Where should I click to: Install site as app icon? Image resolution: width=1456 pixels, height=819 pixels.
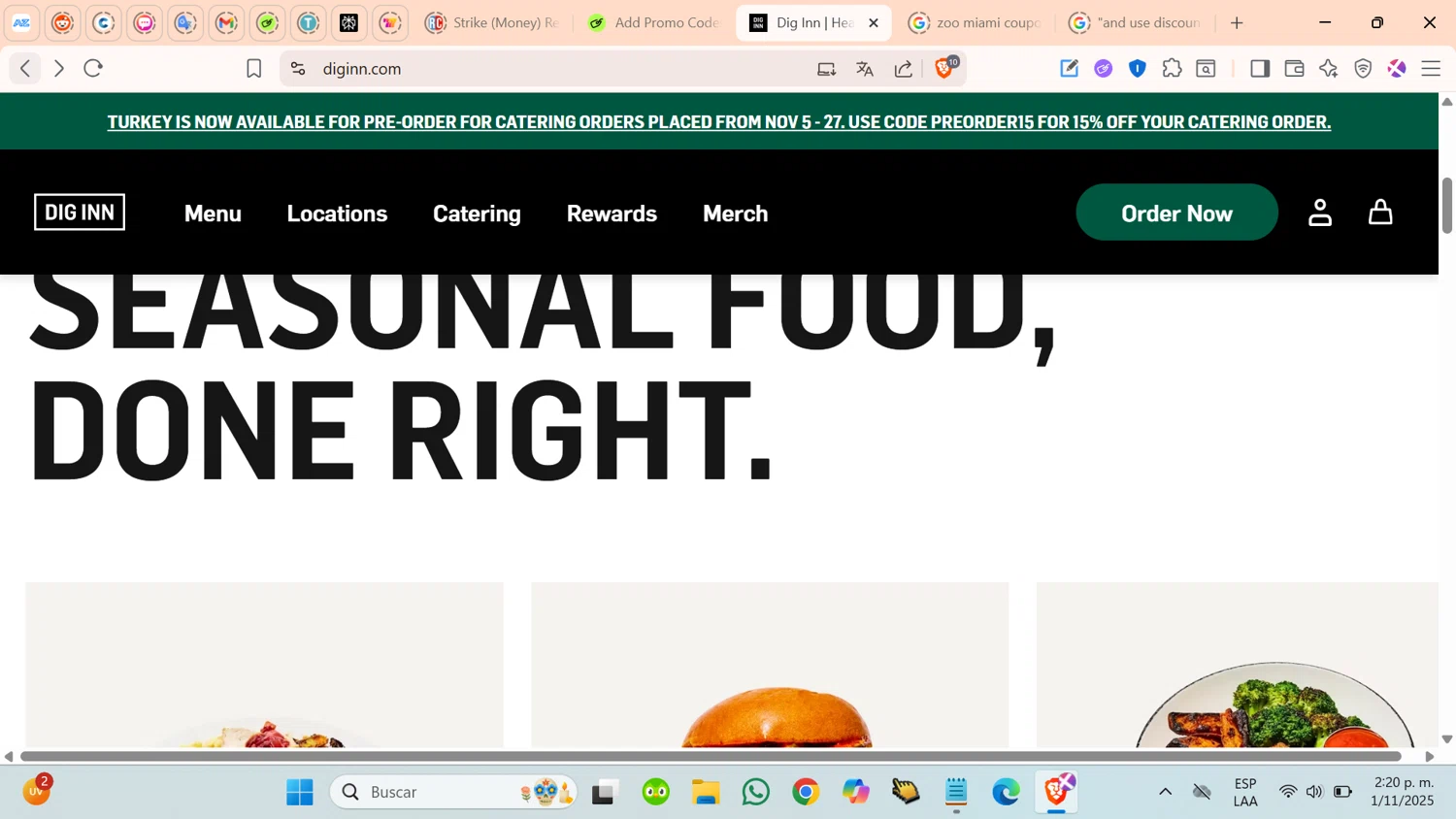[827, 68]
